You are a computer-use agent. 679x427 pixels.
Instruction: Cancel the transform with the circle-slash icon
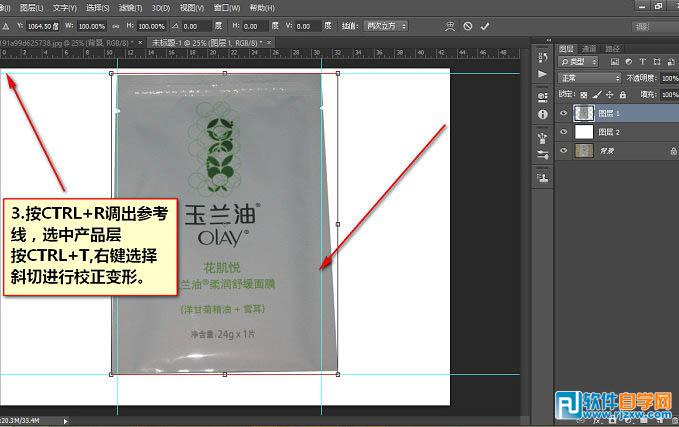click(468, 26)
